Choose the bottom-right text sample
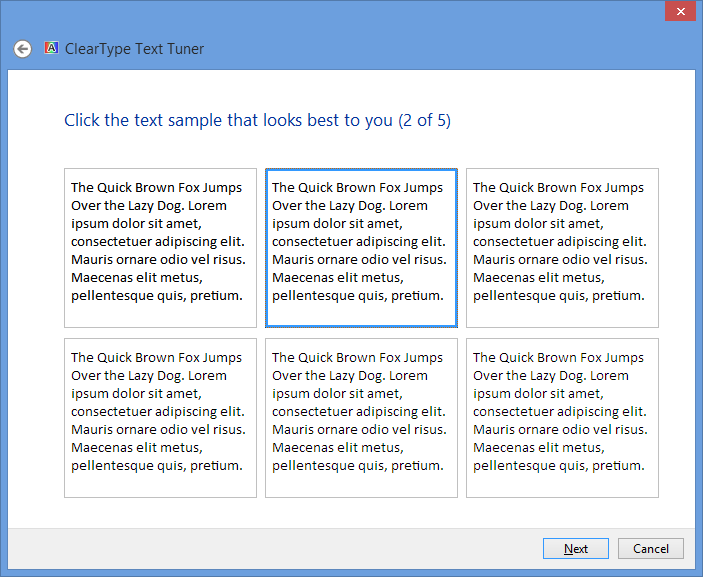 [562, 417]
